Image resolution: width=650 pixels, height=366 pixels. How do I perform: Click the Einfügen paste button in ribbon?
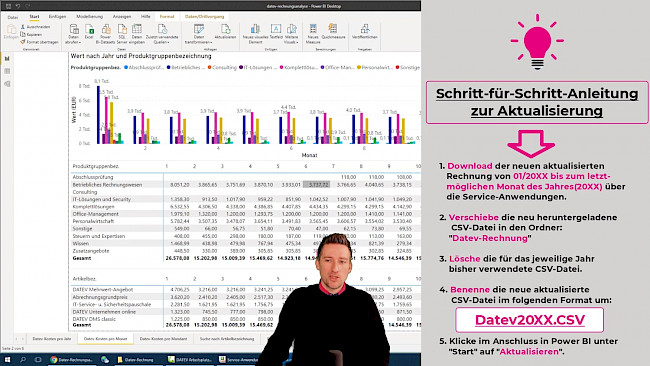coord(11,32)
